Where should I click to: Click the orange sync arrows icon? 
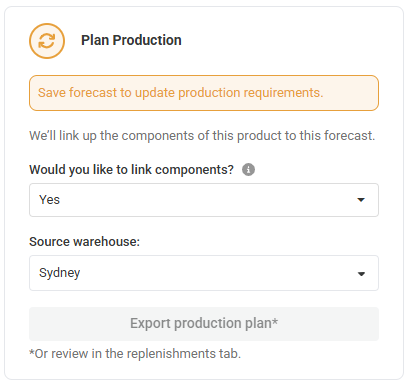47,41
